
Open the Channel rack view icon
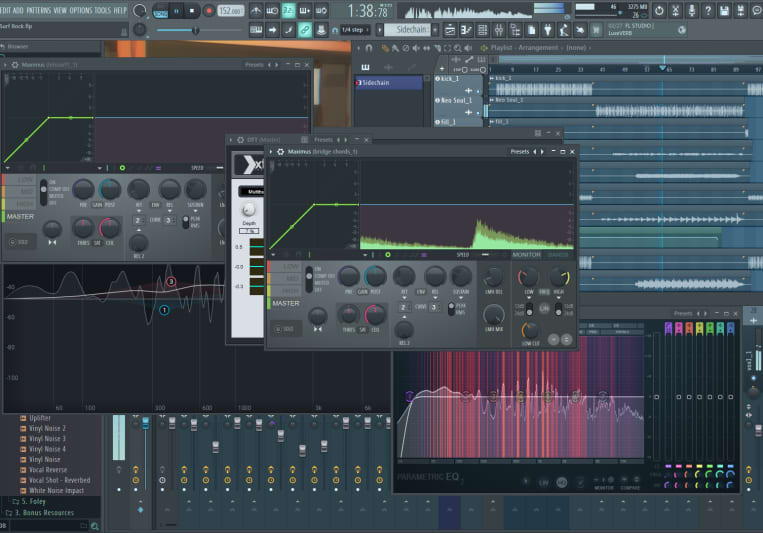tap(483, 30)
